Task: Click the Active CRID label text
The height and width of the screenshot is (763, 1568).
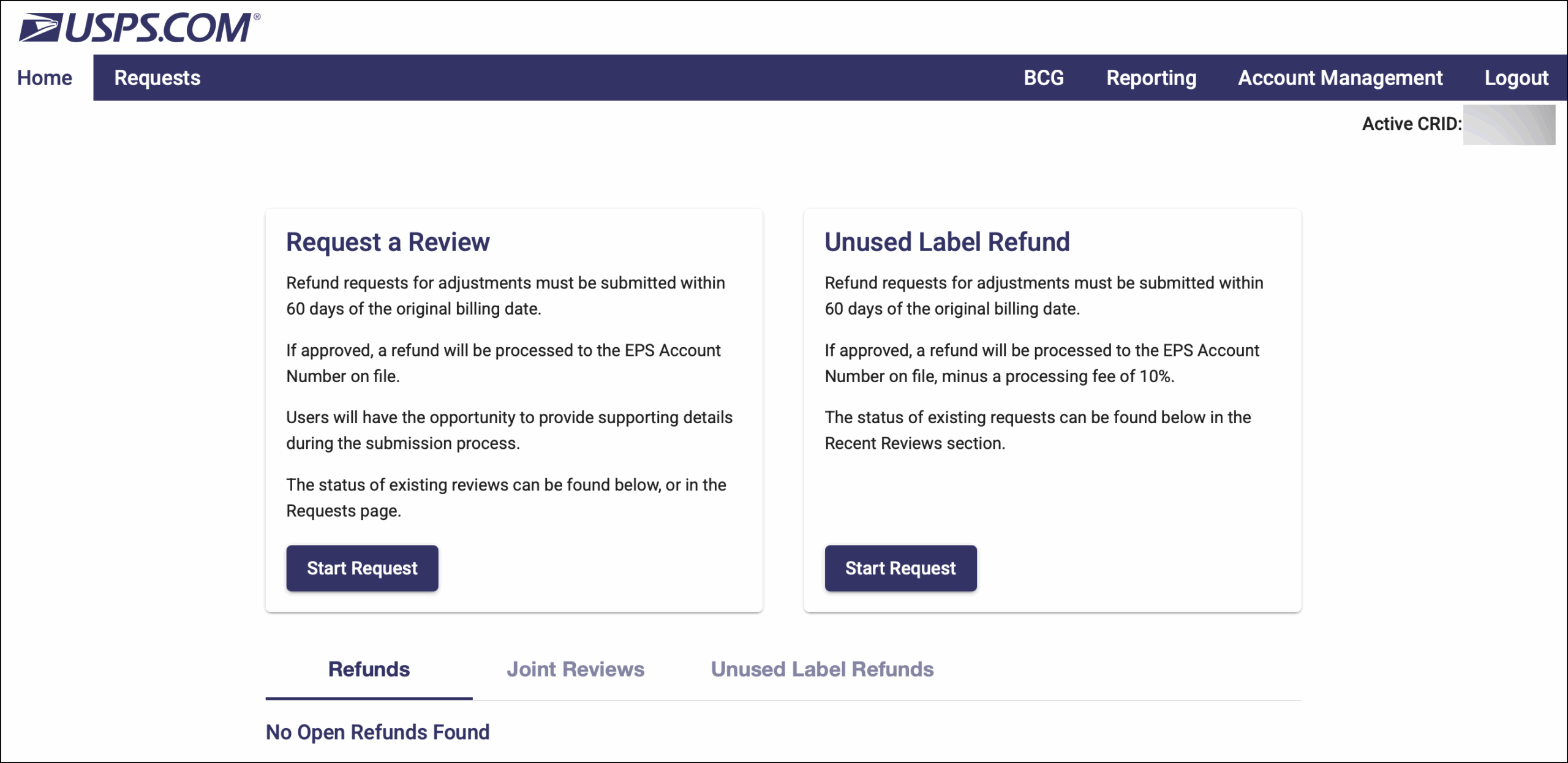Action: 1411,124
